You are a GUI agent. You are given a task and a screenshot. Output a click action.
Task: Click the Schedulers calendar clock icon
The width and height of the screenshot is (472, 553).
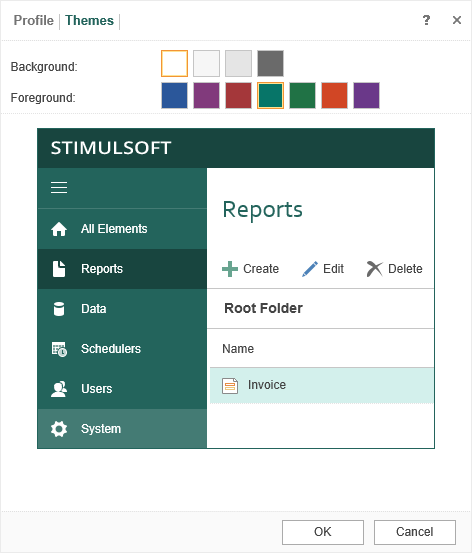pos(59,349)
